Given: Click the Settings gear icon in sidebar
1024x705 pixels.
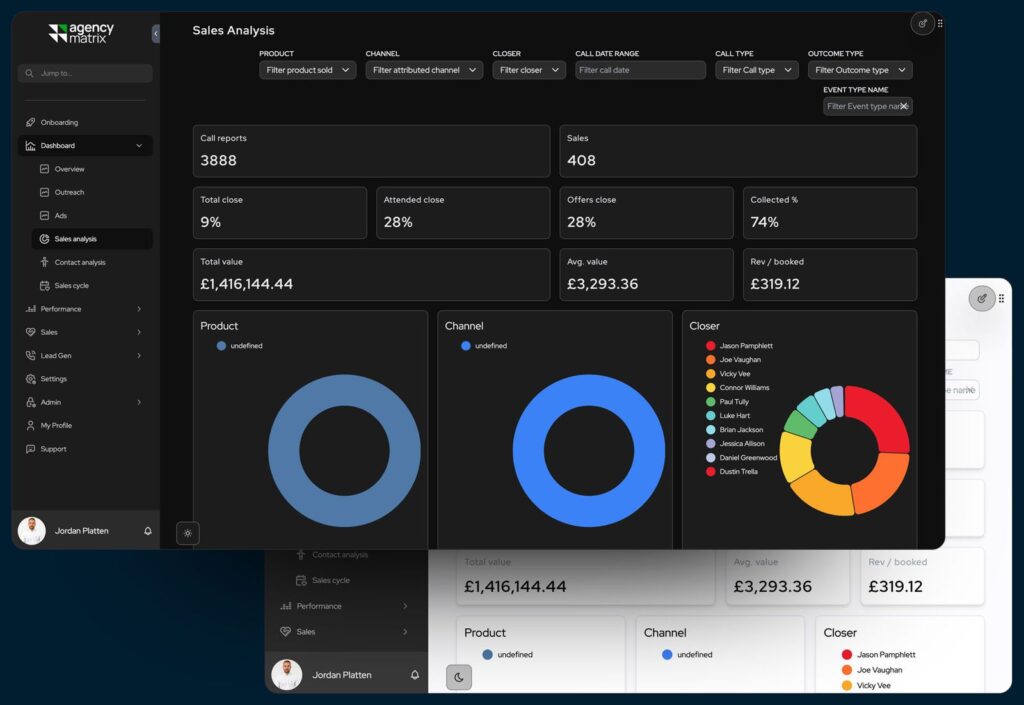Looking at the screenshot, I should [x=31, y=379].
